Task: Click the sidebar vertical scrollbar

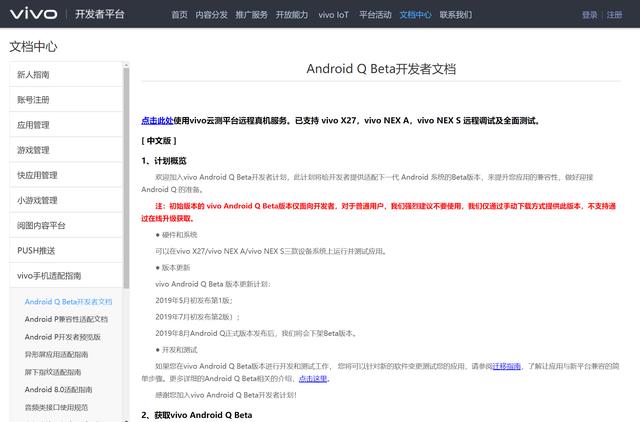Action: (x=126, y=178)
